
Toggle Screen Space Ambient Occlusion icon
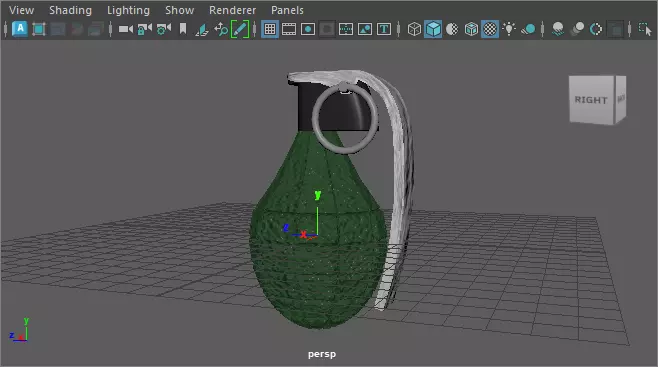click(558, 29)
